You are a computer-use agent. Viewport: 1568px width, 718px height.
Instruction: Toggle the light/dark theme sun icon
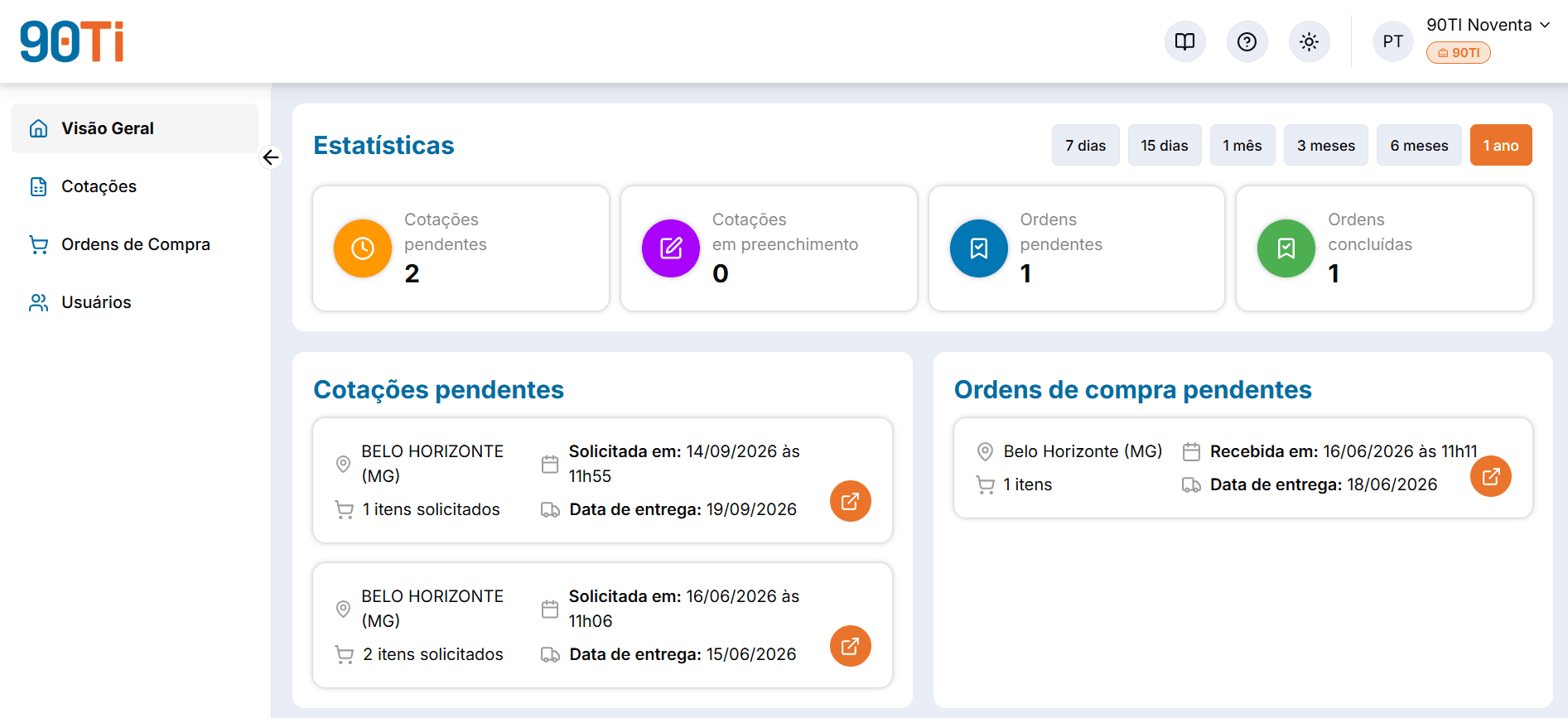[x=1309, y=41]
